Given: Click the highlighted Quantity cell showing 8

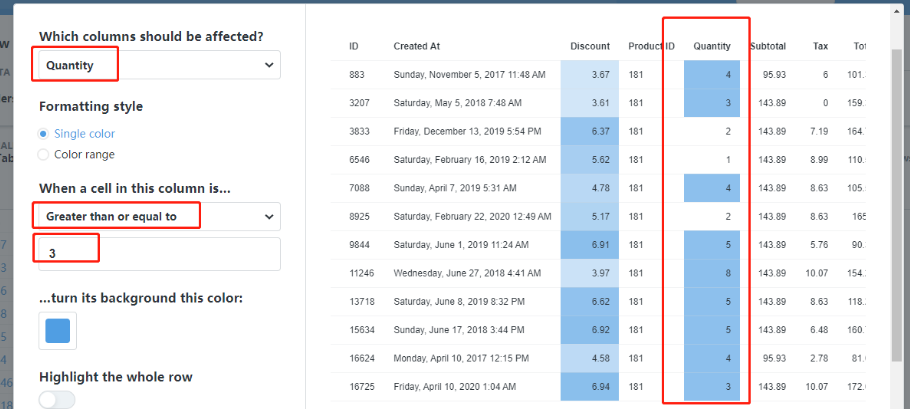Looking at the screenshot, I should (712, 272).
